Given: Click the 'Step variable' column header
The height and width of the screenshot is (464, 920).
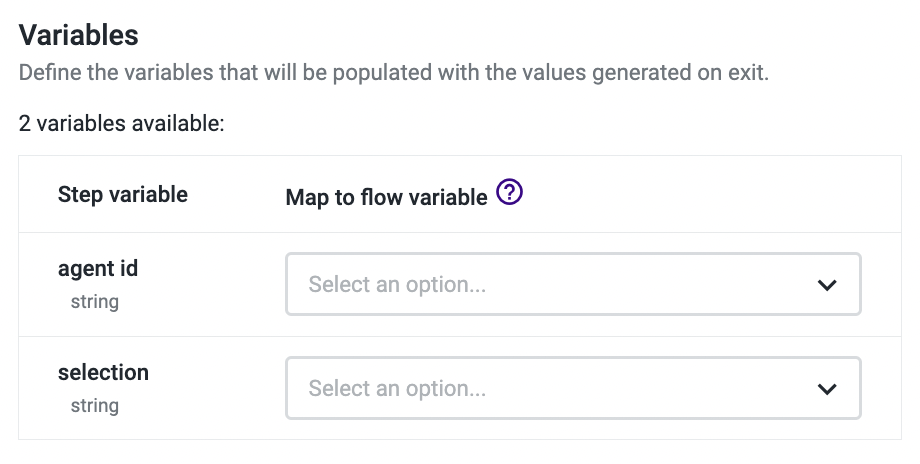Looking at the screenshot, I should tap(123, 195).
